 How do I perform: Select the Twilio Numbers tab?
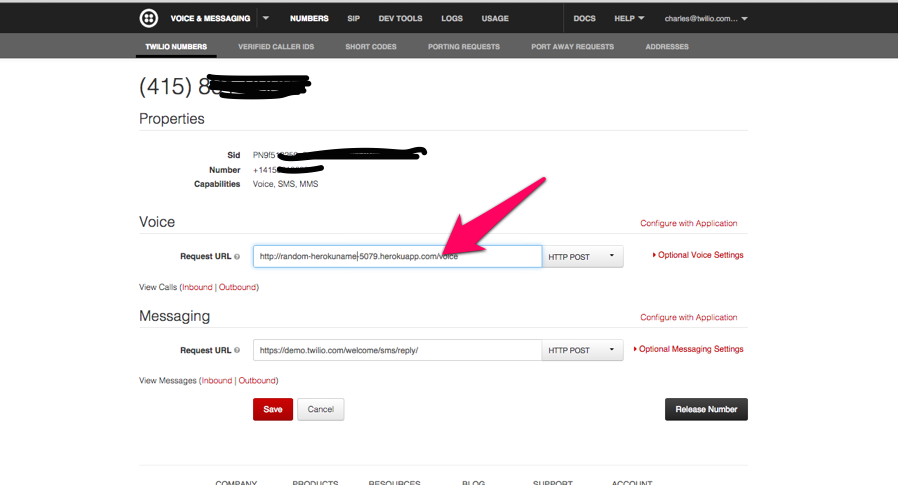click(x=176, y=46)
